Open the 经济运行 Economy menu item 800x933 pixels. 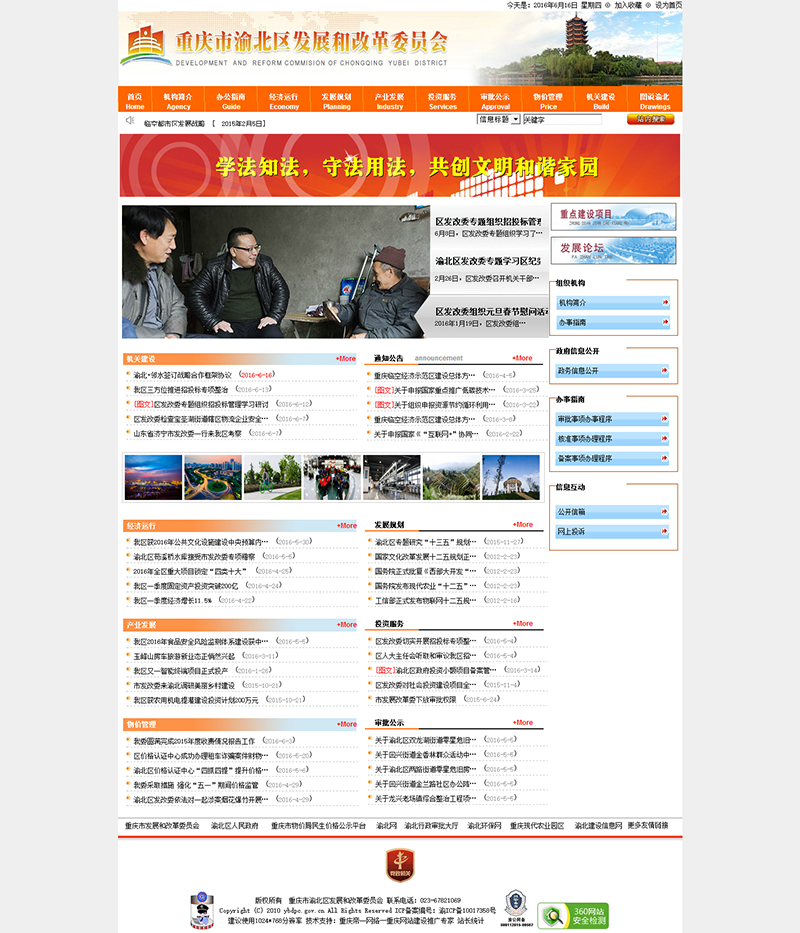(284, 101)
